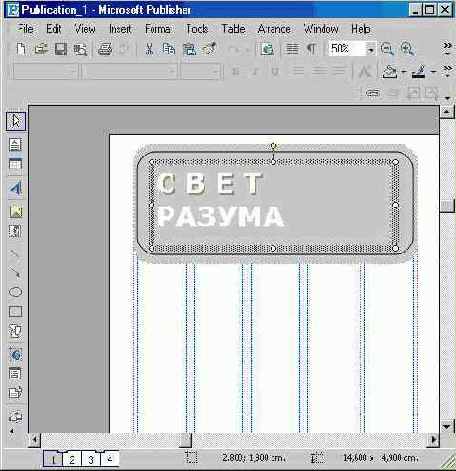Print the publication using the printer icon
This screenshot has width=456, height=471.
[105, 49]
